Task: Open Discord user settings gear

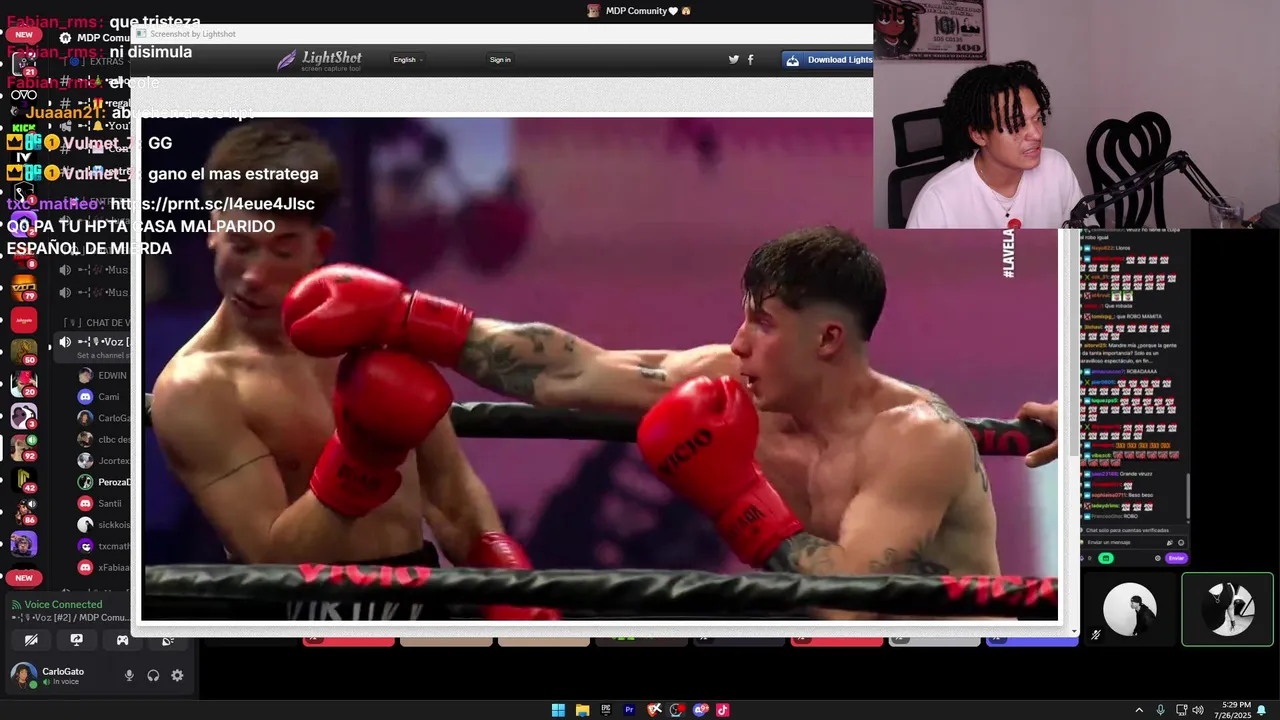Action: point(177,676)
